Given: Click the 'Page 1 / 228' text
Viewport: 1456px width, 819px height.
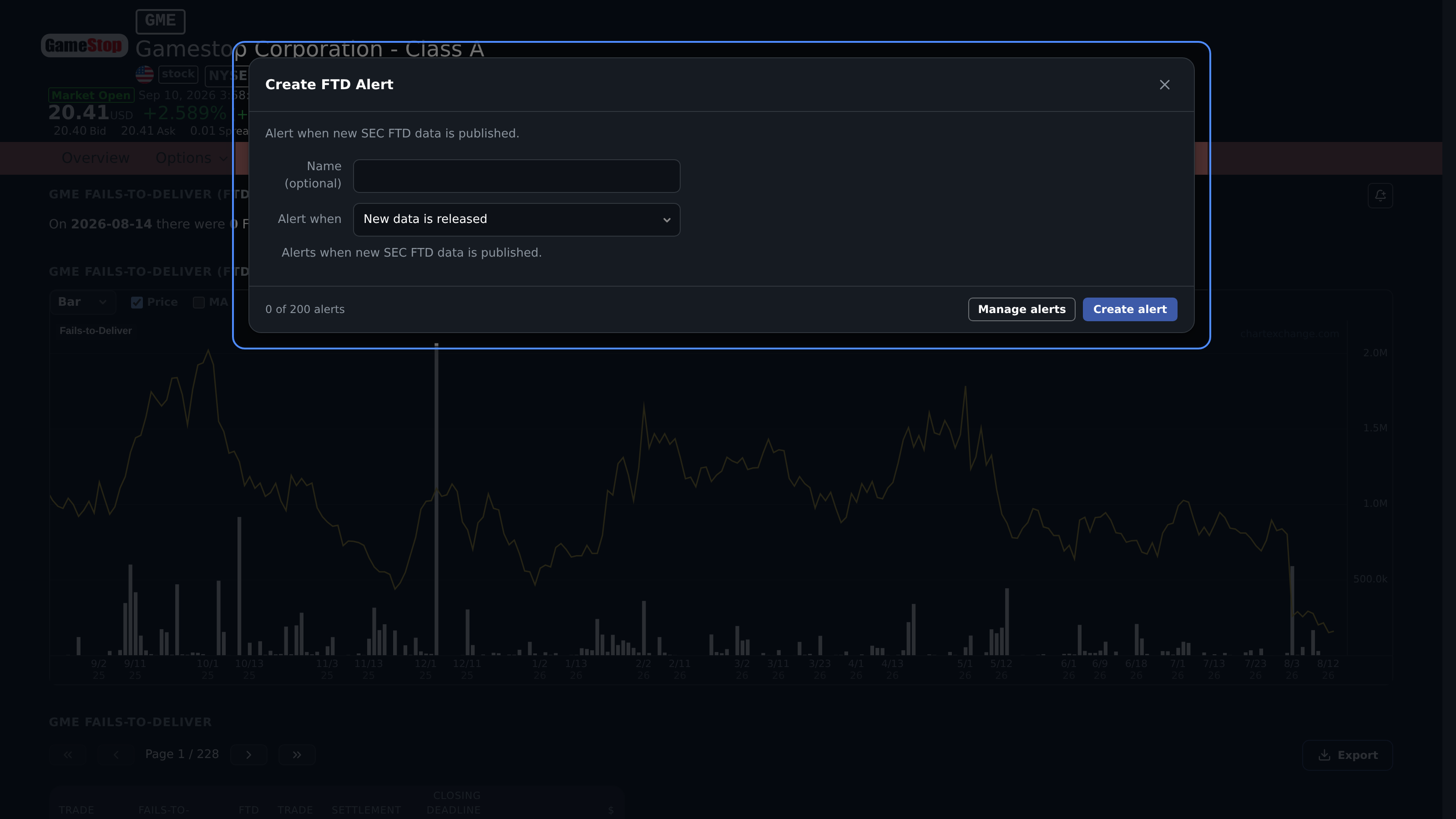Looking at the screenshot, I should (182, 754).
